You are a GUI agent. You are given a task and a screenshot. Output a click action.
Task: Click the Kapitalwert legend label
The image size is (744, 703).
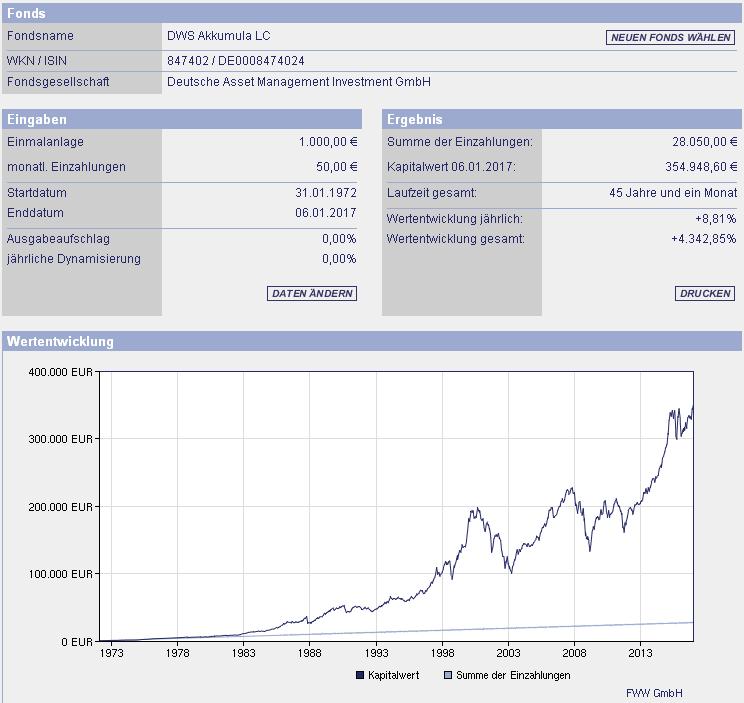393,675
